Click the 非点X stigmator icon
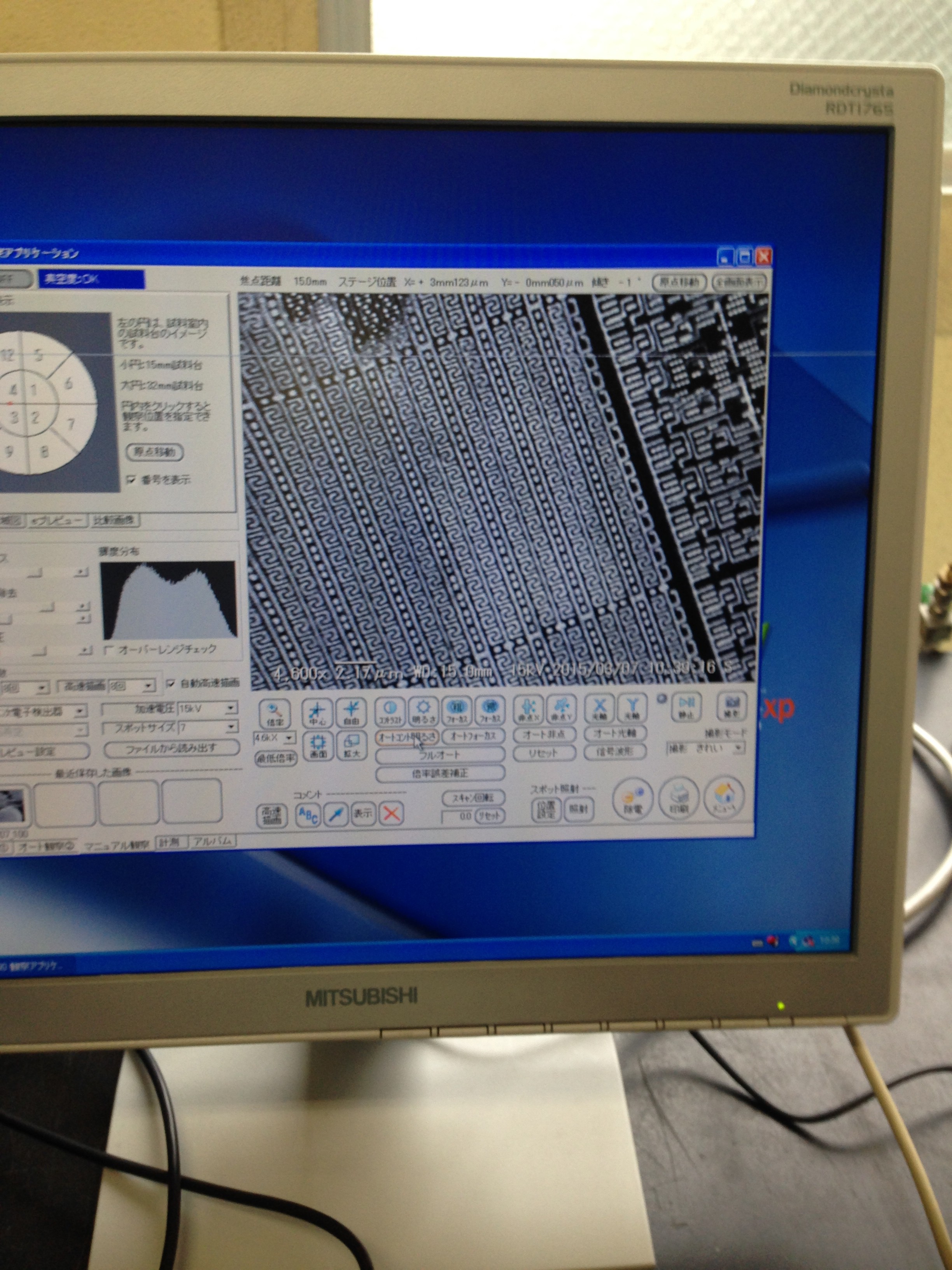Screen dimensions: 952x1270 point(528,709)
